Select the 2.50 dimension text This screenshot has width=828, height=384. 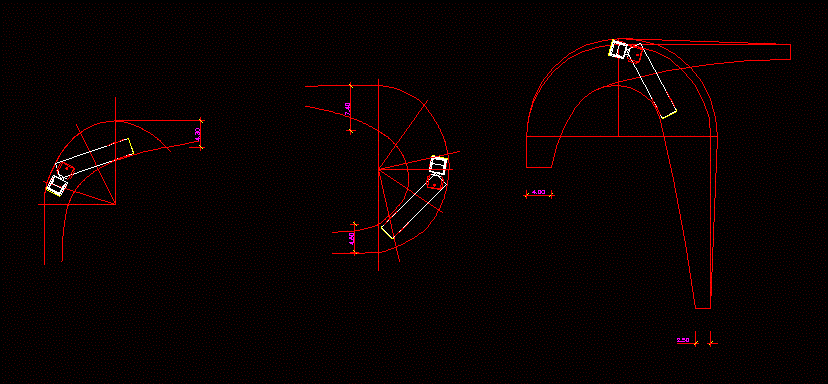[x=683, y=340]
